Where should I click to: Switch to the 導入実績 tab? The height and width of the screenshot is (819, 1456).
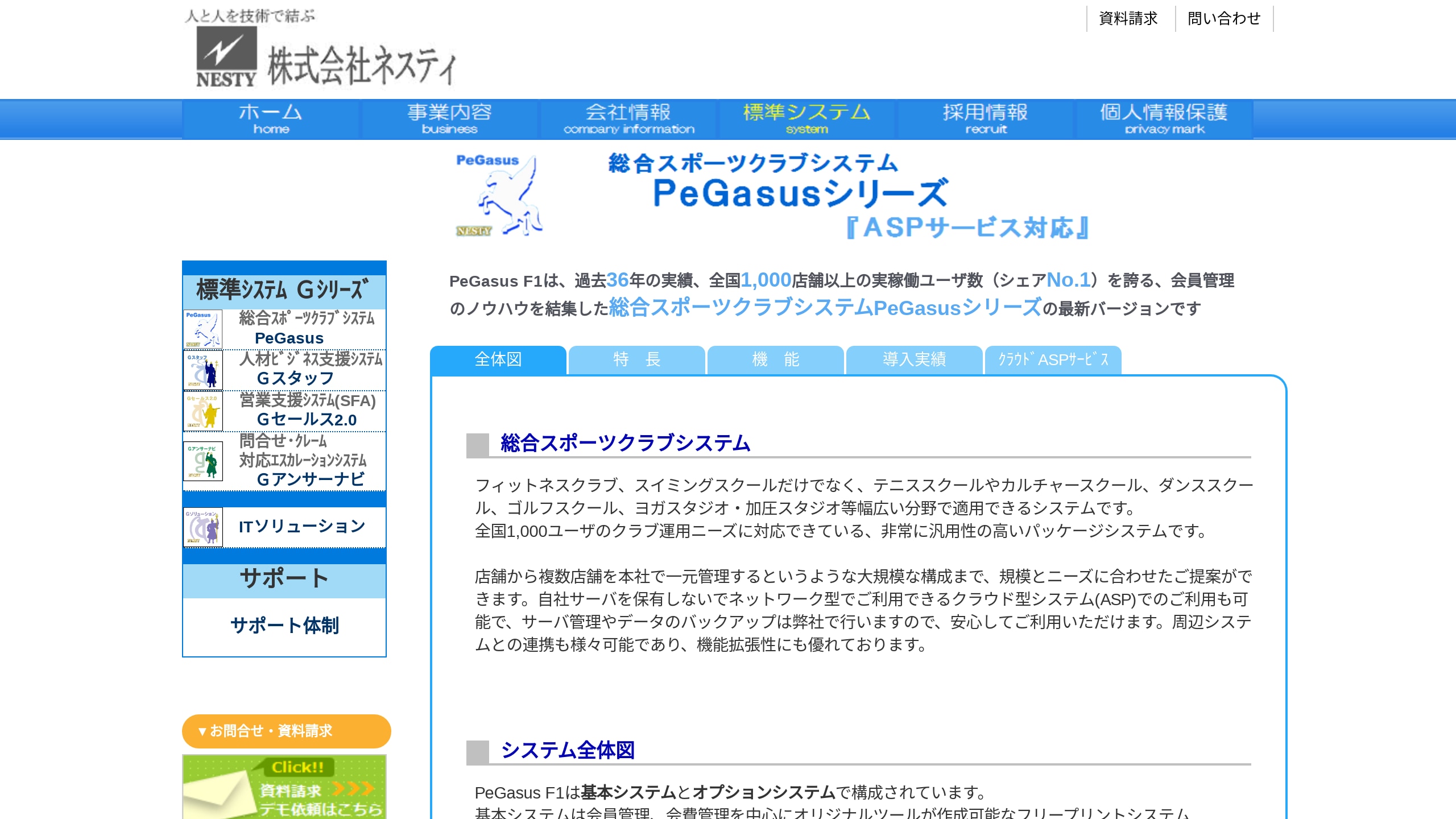pyautogui.click(x=915, y=359)
